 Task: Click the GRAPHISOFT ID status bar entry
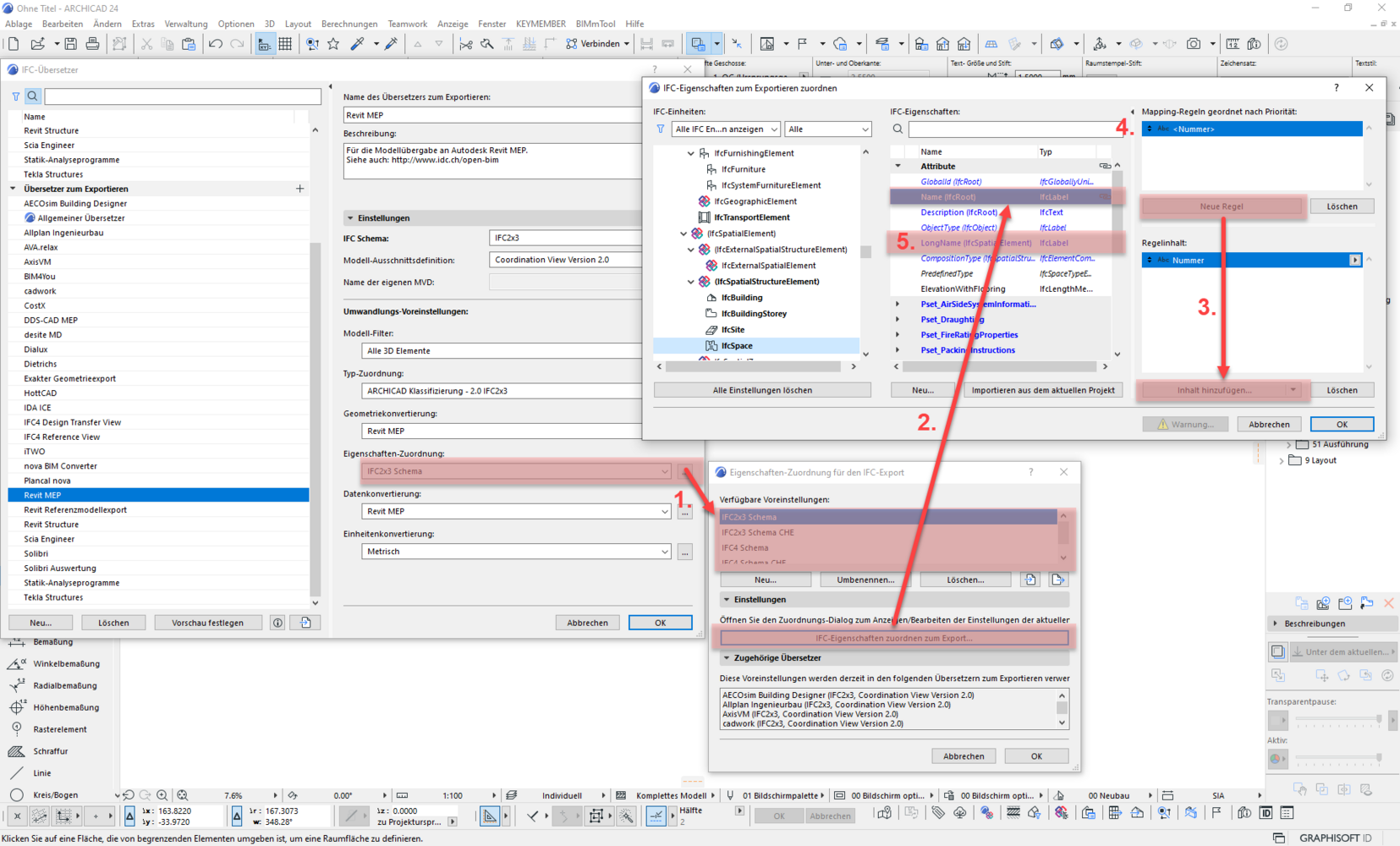1335,838
